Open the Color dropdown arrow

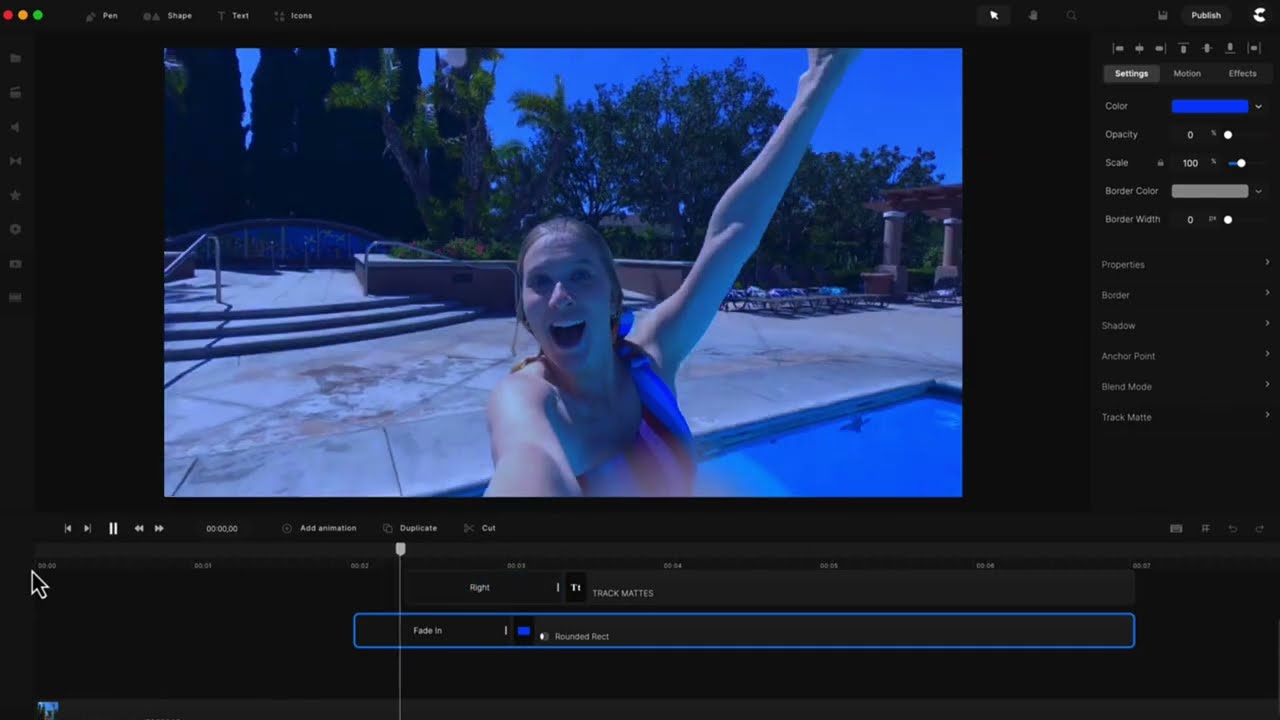pos(1258,106)
